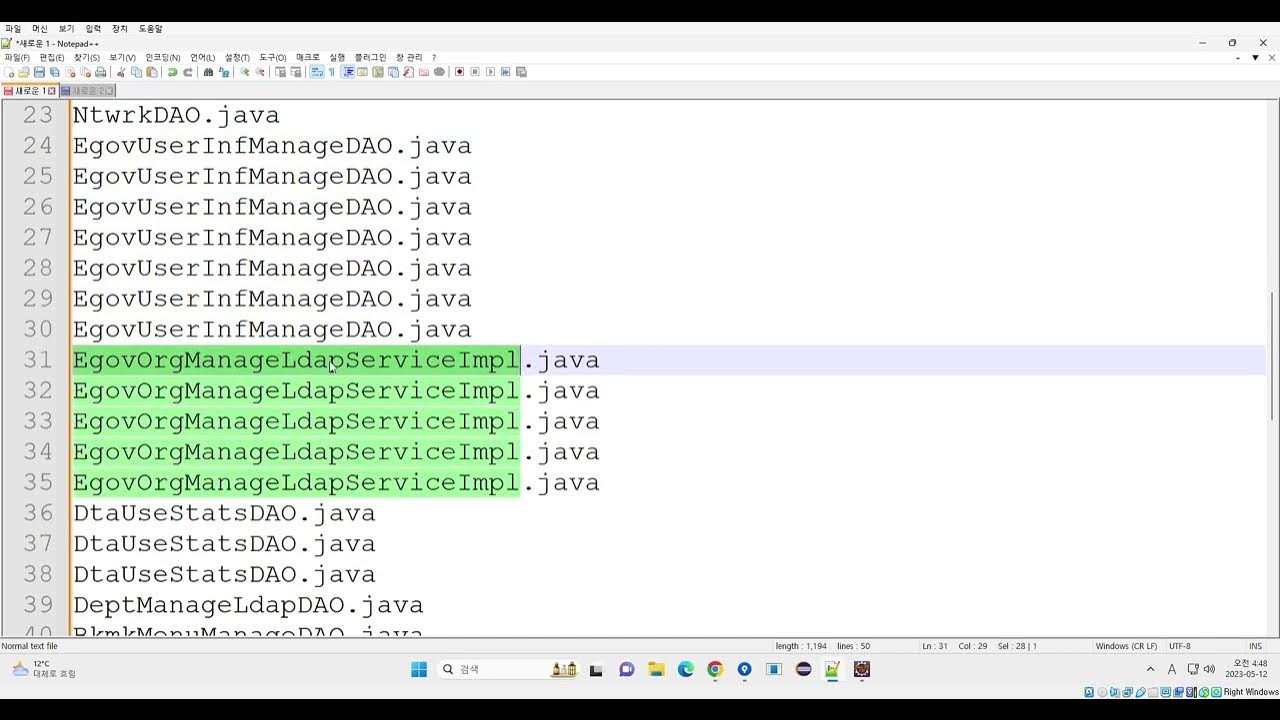Click the Save Recorded Macro icon
The image size is (1280, 720).
[x=521, y=72]
